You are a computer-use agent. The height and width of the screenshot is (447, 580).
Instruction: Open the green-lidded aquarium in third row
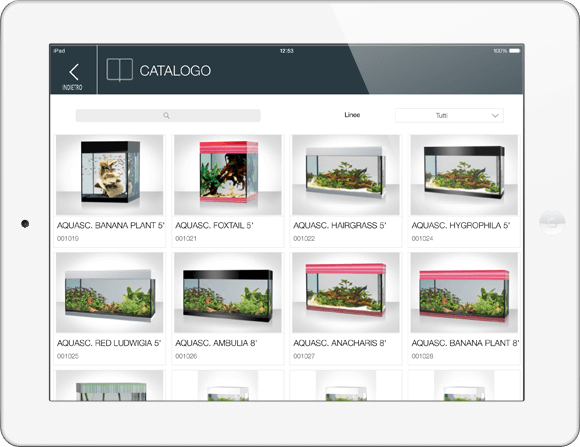click(x=109, y=386)
